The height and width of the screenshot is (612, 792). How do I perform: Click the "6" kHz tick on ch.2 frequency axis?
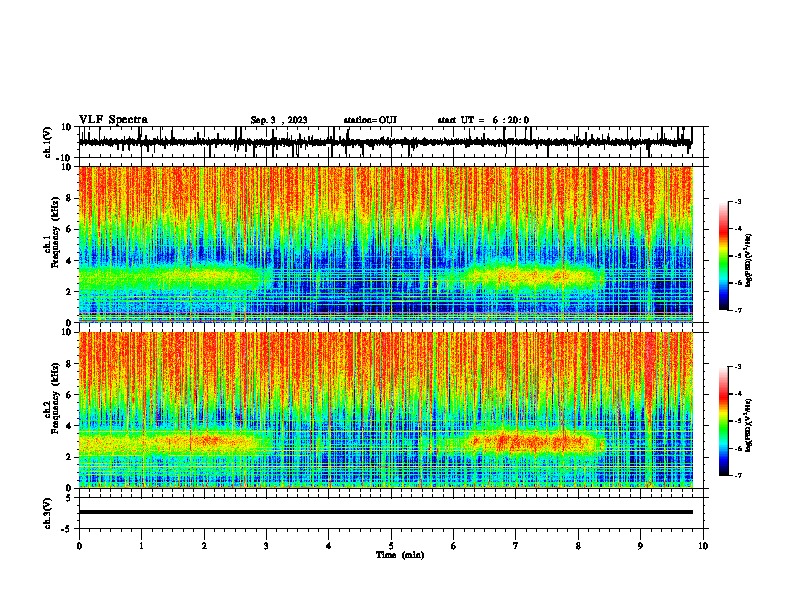click(70, 395)
